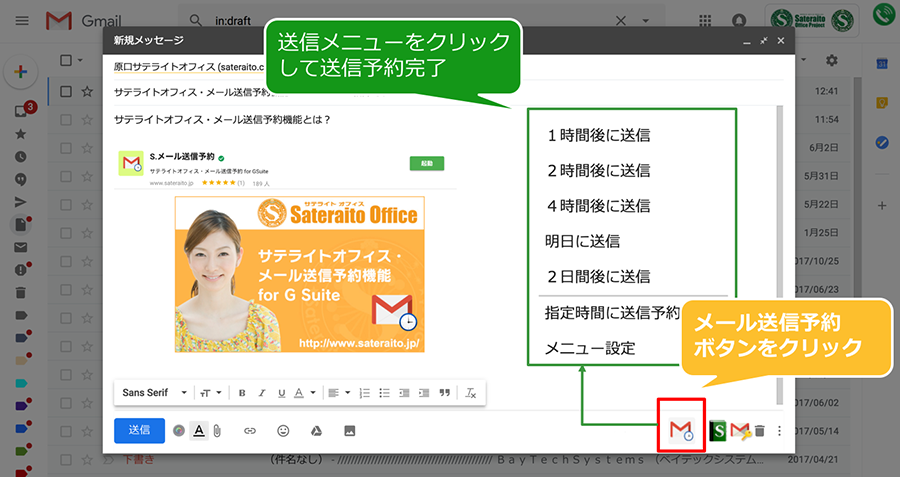Expand the text size dropdown
This screenshot has width=900, height=477.
point(210,393)
